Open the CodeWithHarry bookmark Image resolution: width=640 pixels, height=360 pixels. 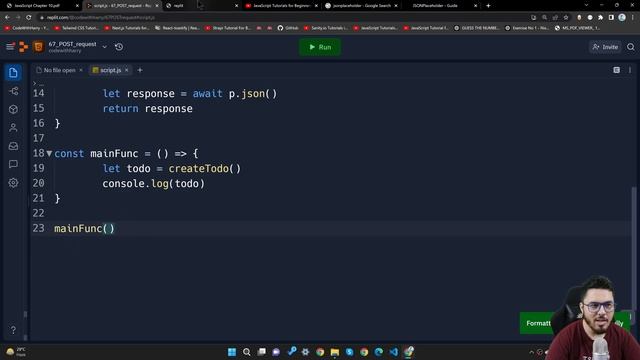[x=27, y=28]
